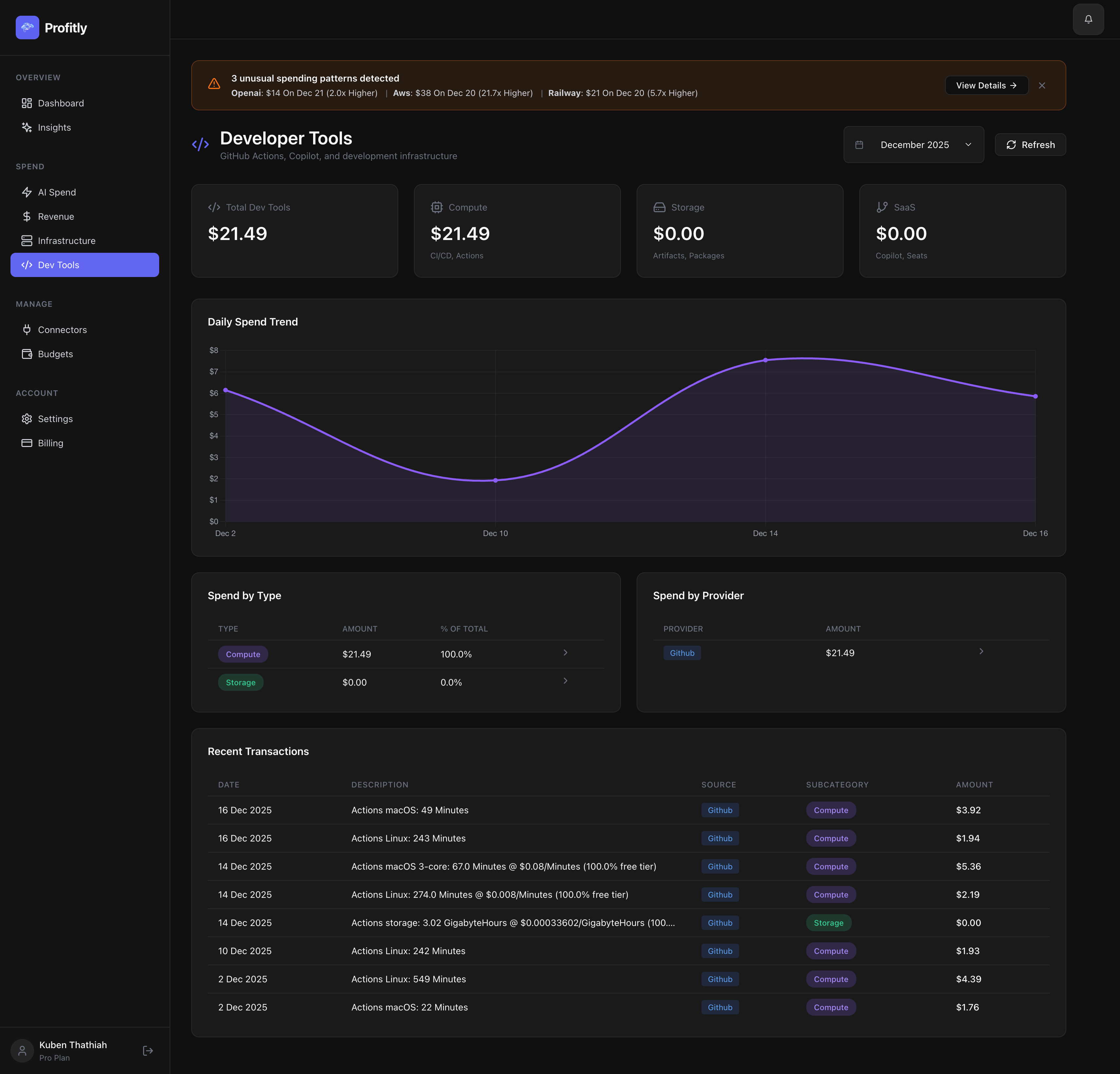Expand the Compute row in Spend by Type

pos(565,652)
